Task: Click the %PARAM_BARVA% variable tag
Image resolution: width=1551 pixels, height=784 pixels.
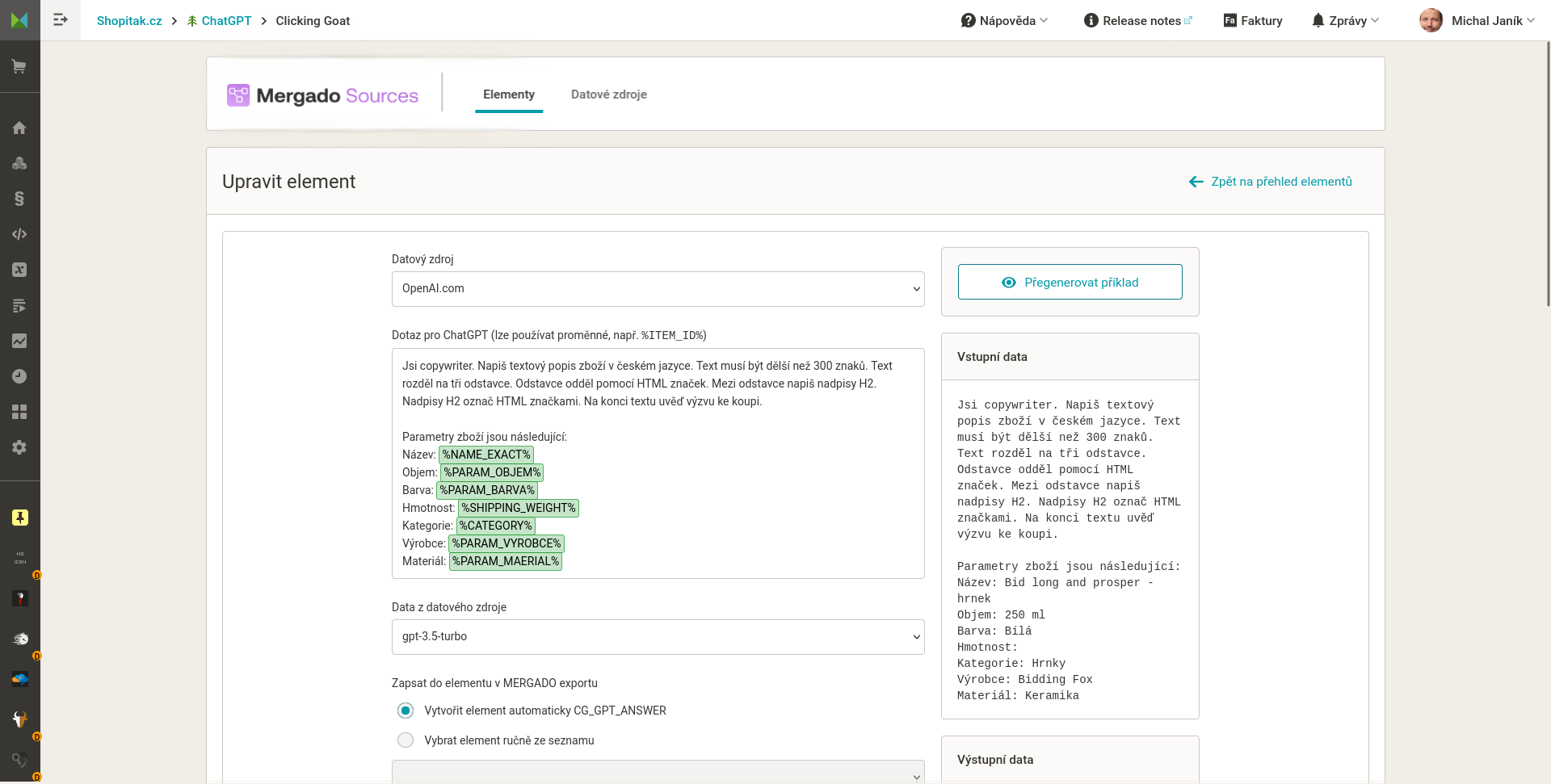Action: (x=487, y=490)
